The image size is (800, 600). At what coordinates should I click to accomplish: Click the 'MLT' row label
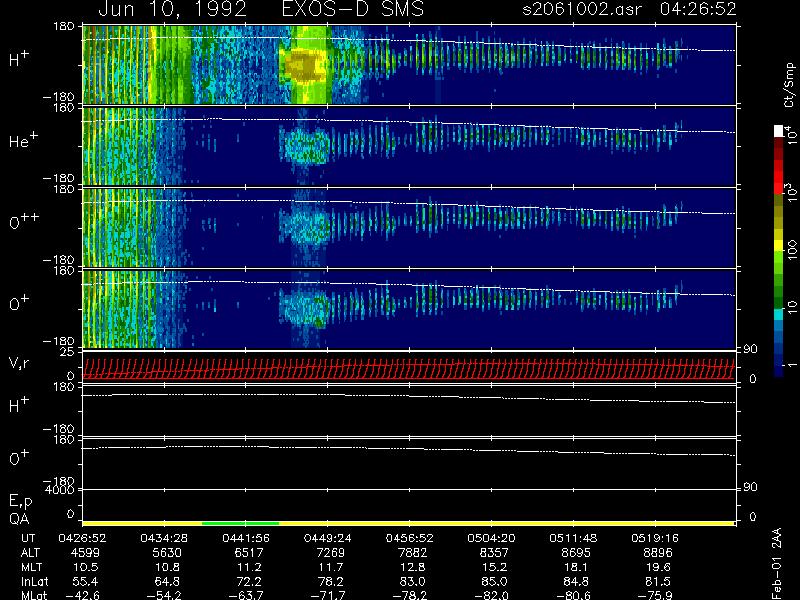31,567
